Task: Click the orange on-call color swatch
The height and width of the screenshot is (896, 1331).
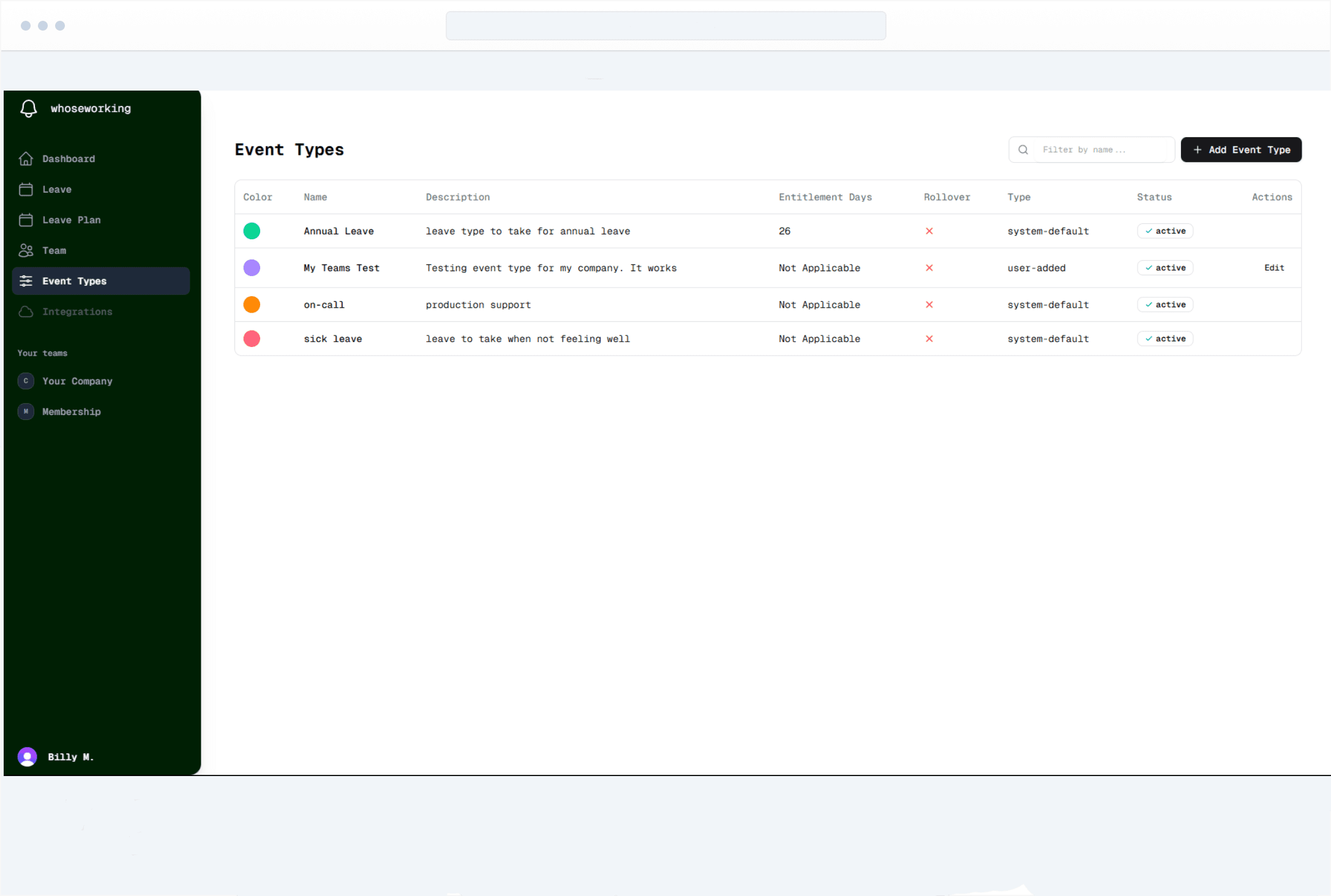Action: click(x=252, y=304)
